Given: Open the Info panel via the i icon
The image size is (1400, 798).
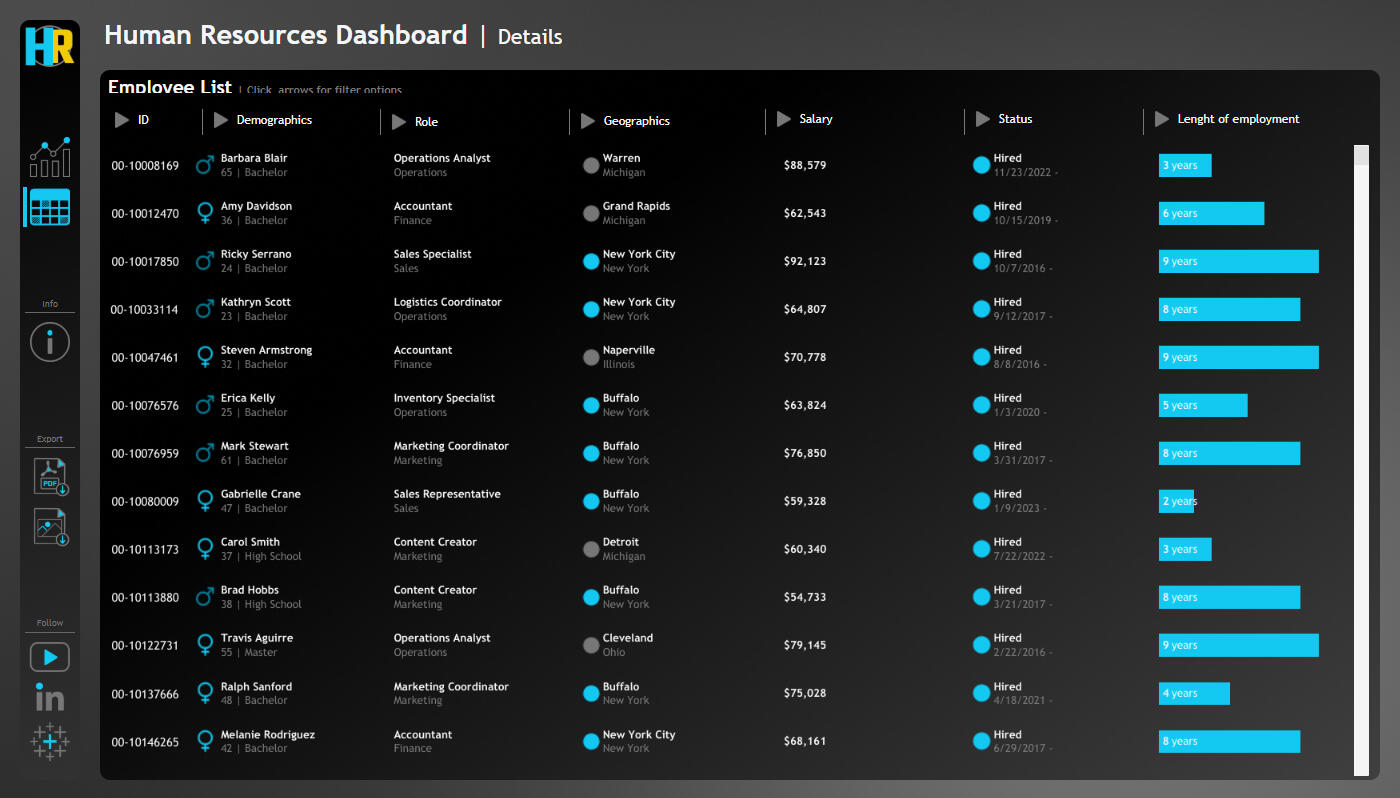Looking at the screenshot, I should 48,341.
